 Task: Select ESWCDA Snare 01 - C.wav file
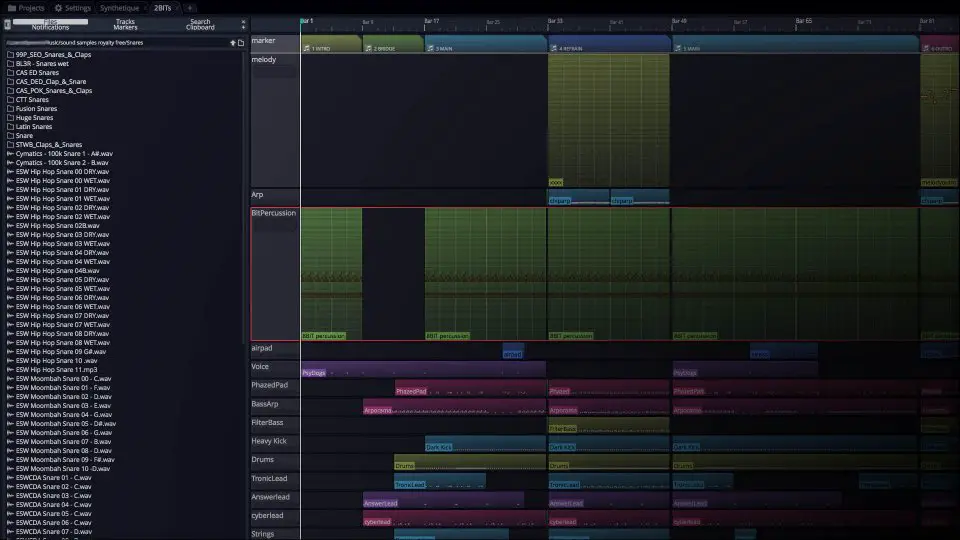53,478
